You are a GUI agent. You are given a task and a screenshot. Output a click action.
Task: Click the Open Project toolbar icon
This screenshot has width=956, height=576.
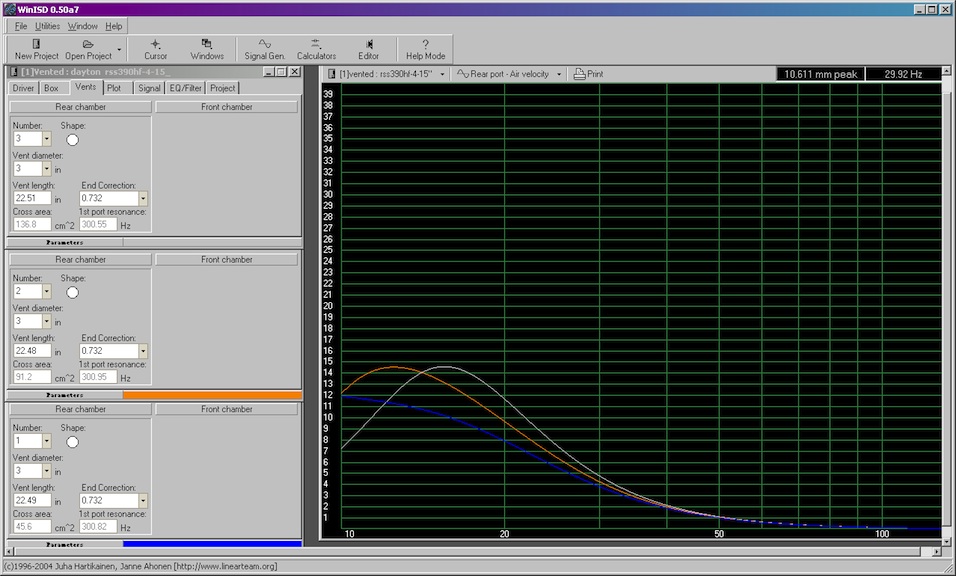pos(88,49)
